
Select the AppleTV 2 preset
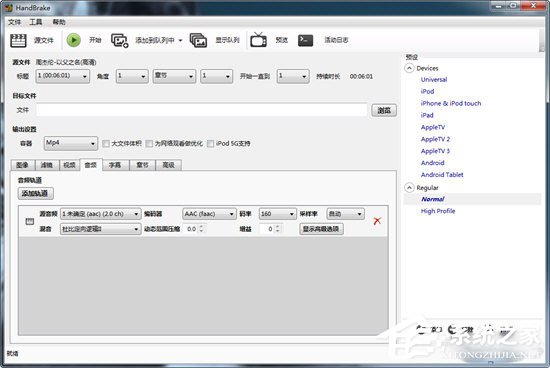tap(435, 139)
